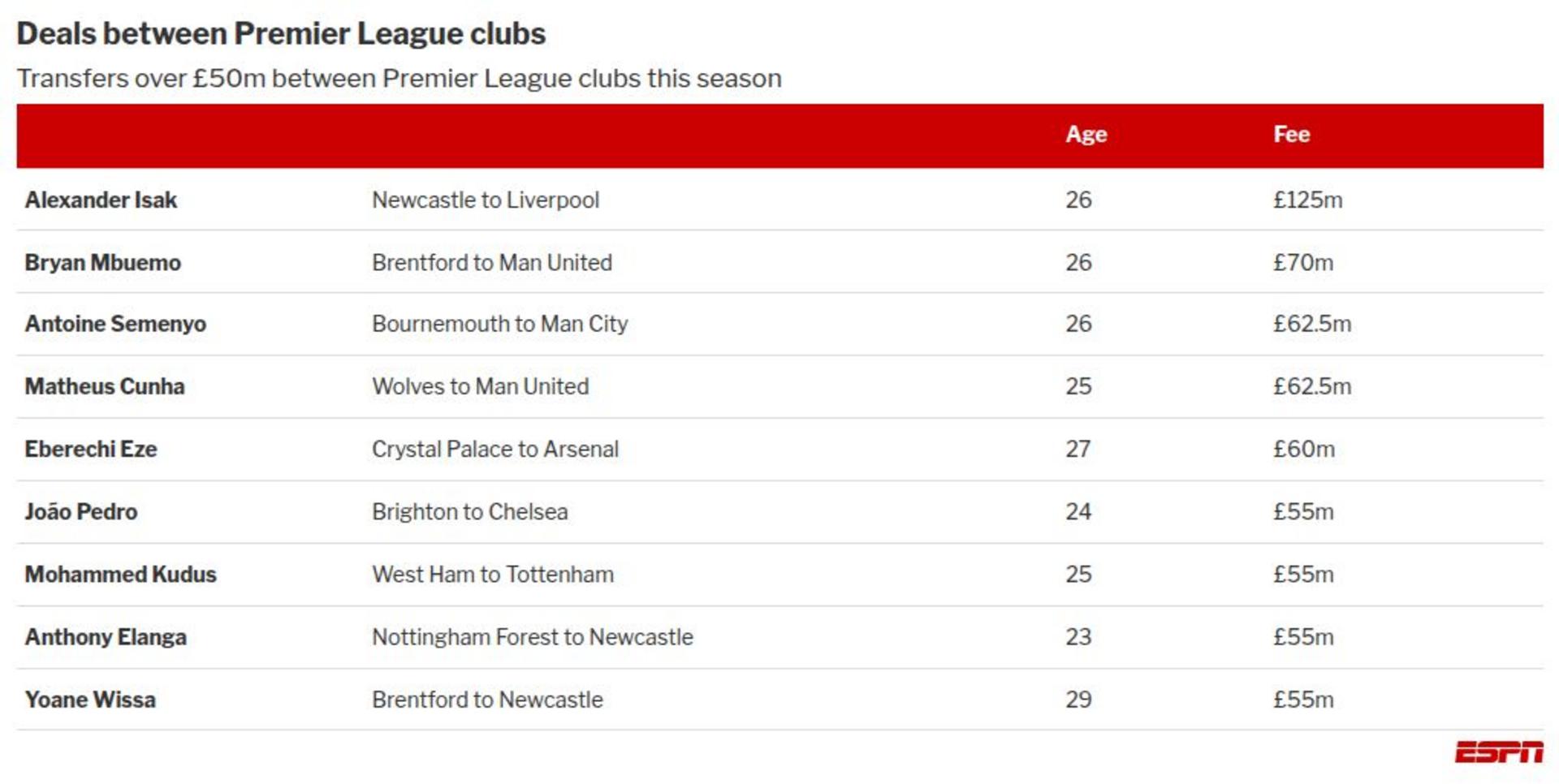This screenshot has width=1559, height=784.
Task: Select the Bryan Mbuemo player name
Action: click(x=103, y=263)
